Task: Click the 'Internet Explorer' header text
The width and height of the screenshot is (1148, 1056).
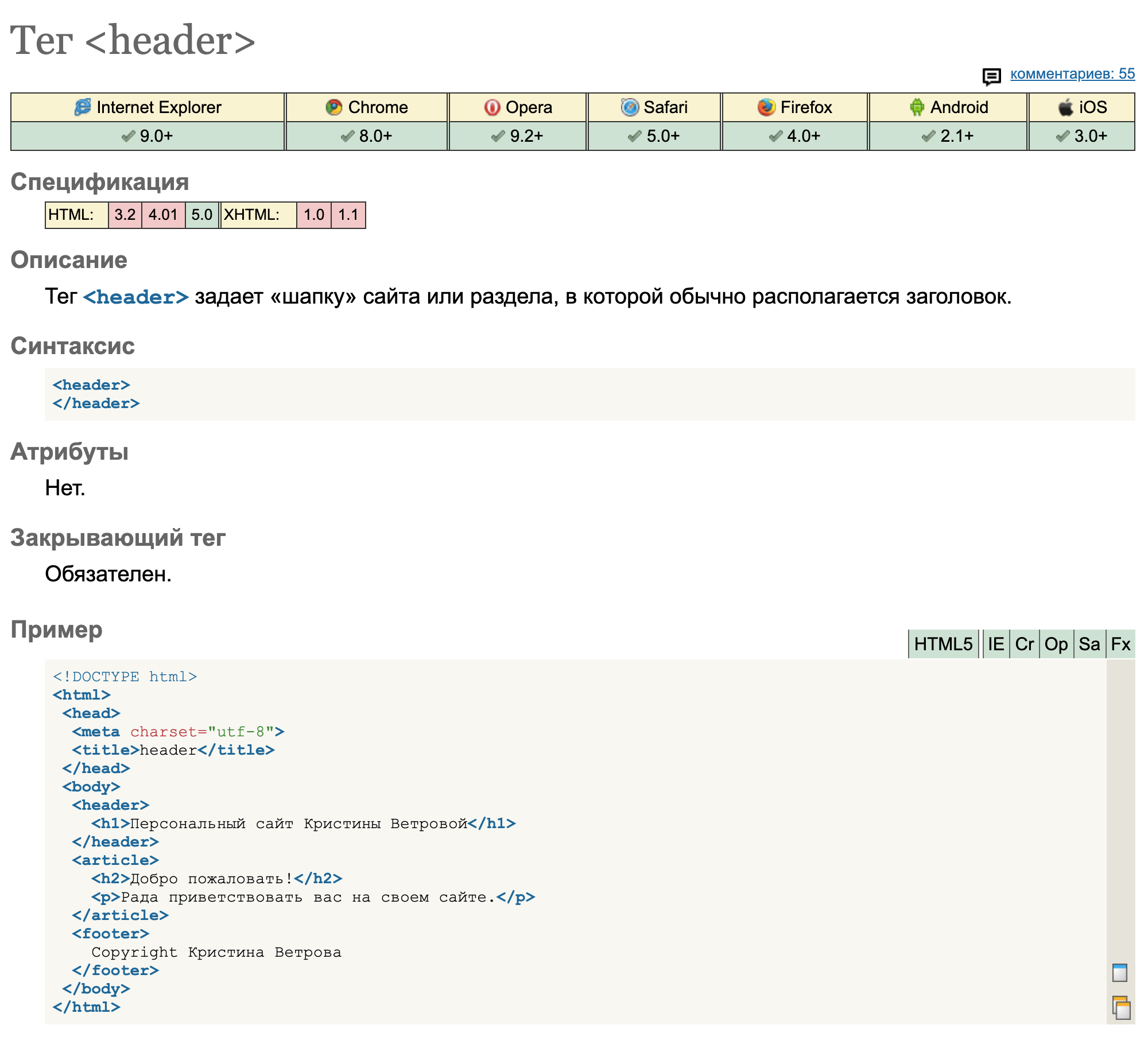Action: [x=159, y=107]
